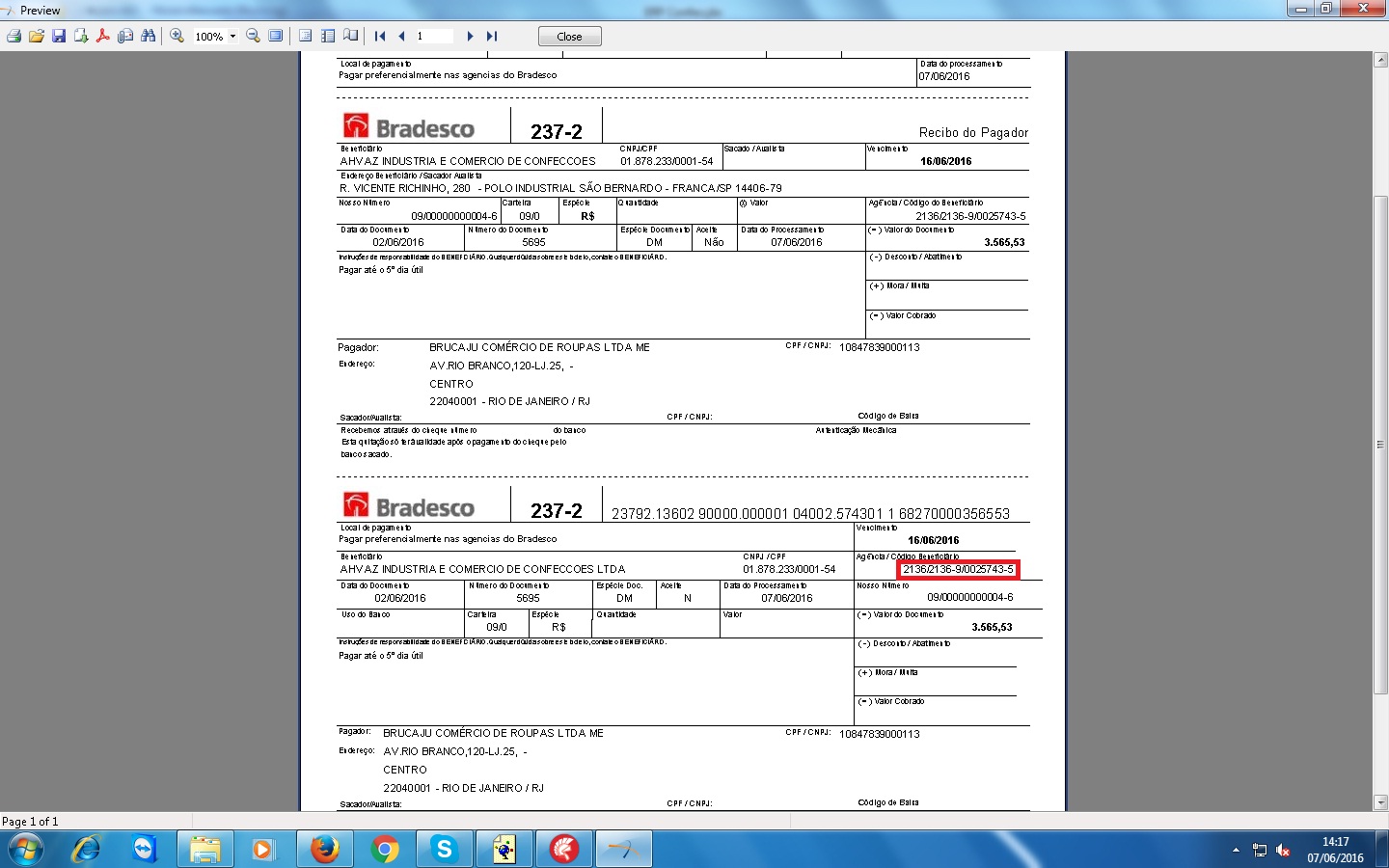Click the Close preview button
Image resolution: width=1389 pixels, height=868 pixels.
pos(569,37)
